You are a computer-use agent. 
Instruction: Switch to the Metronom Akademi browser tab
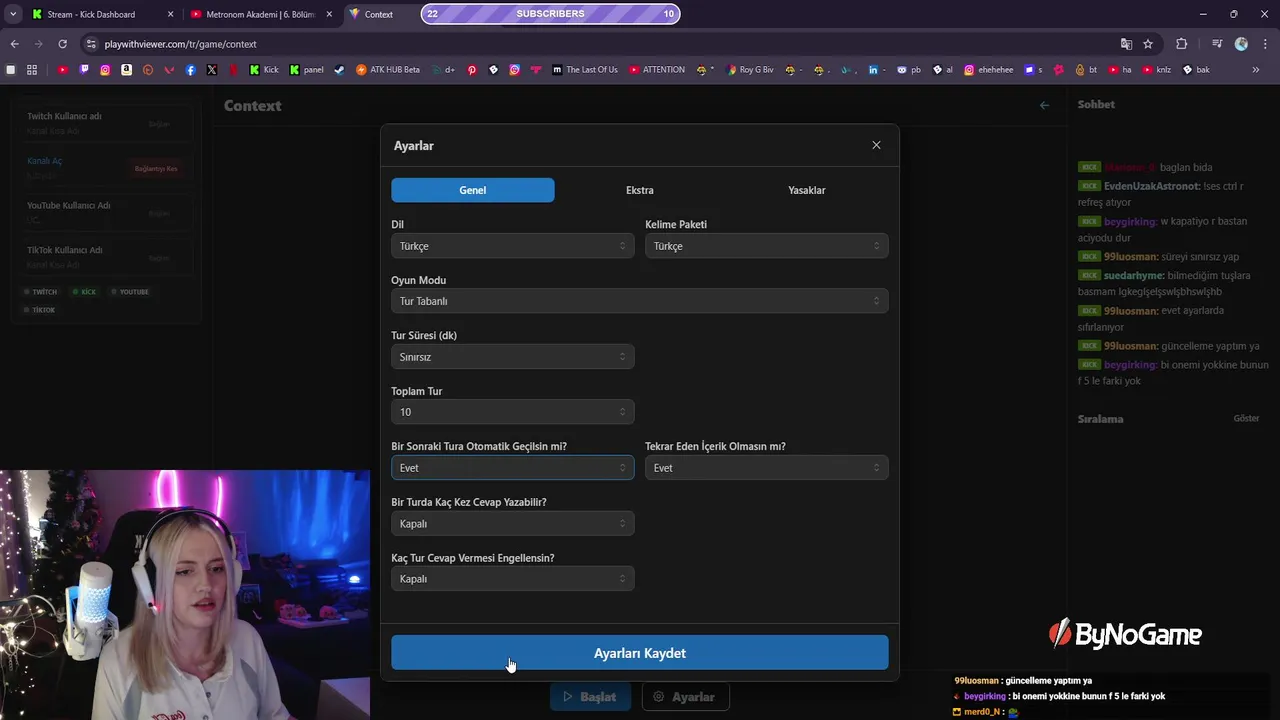(260, 14)
